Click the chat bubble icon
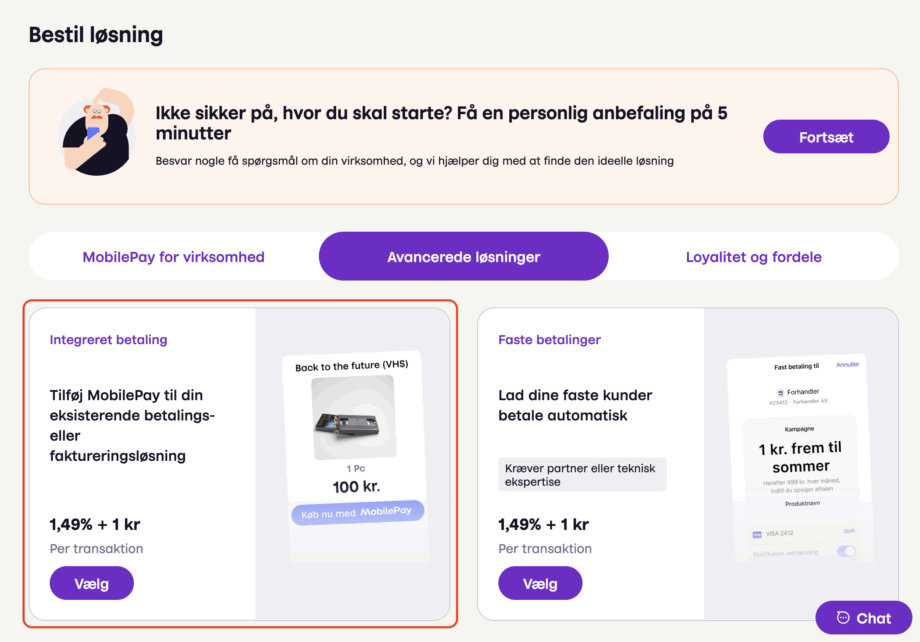This screenshot has width=920, height=642. pyautogui.click(x=843, y=618)
